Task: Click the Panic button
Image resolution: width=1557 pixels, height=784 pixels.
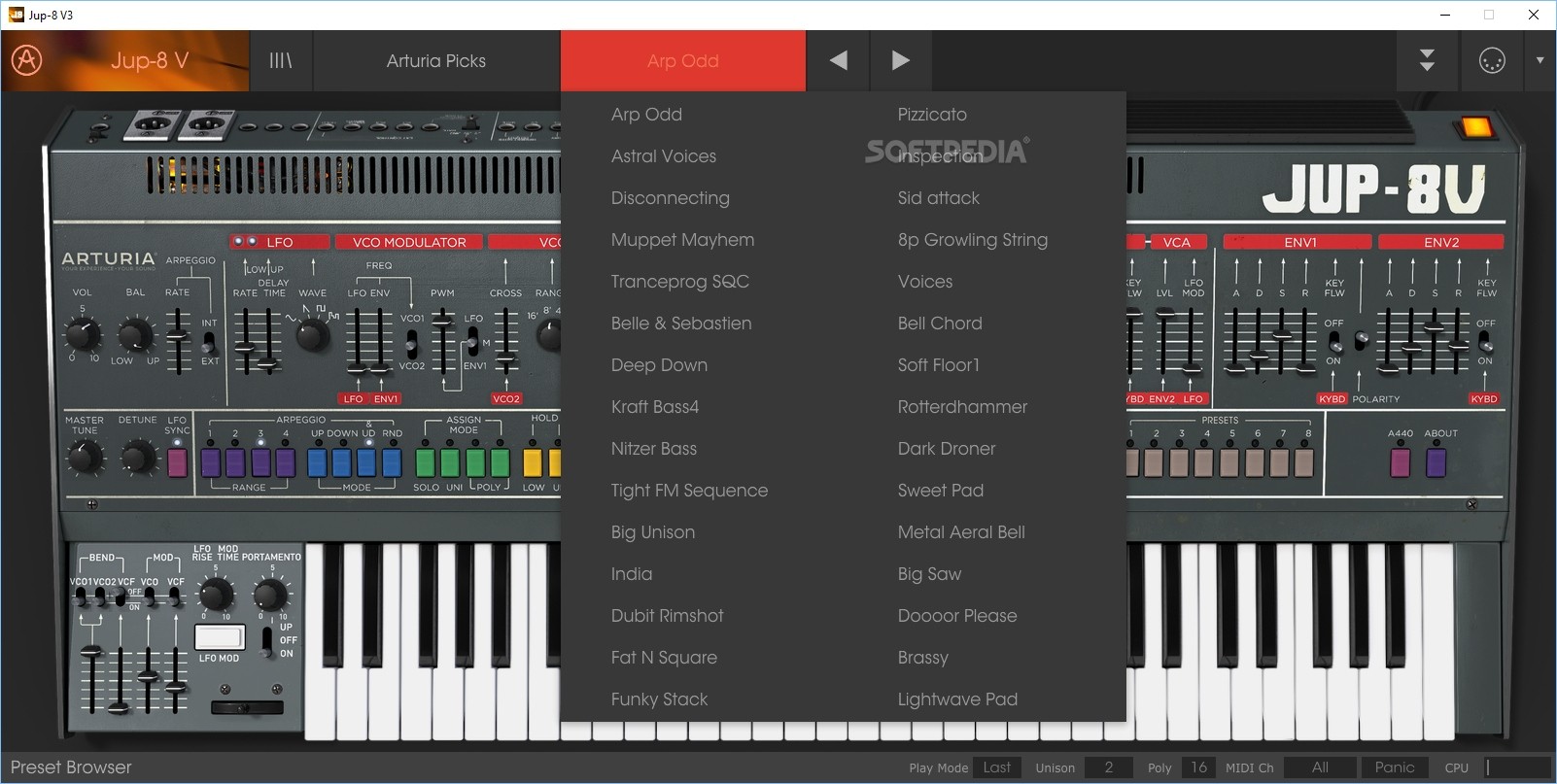Action: 1395,767
